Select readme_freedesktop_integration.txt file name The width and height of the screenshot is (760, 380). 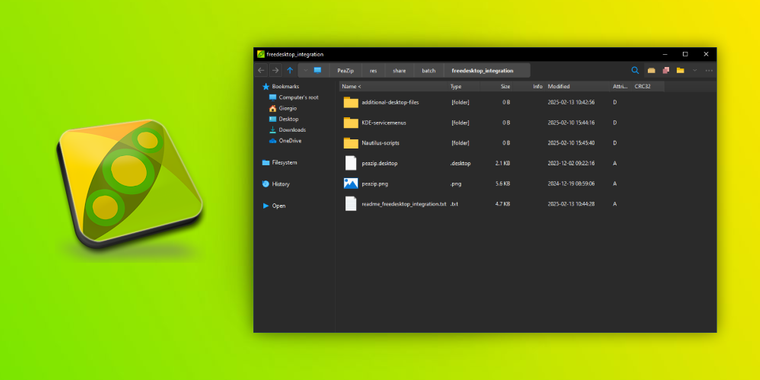click(x=404, y=204)
